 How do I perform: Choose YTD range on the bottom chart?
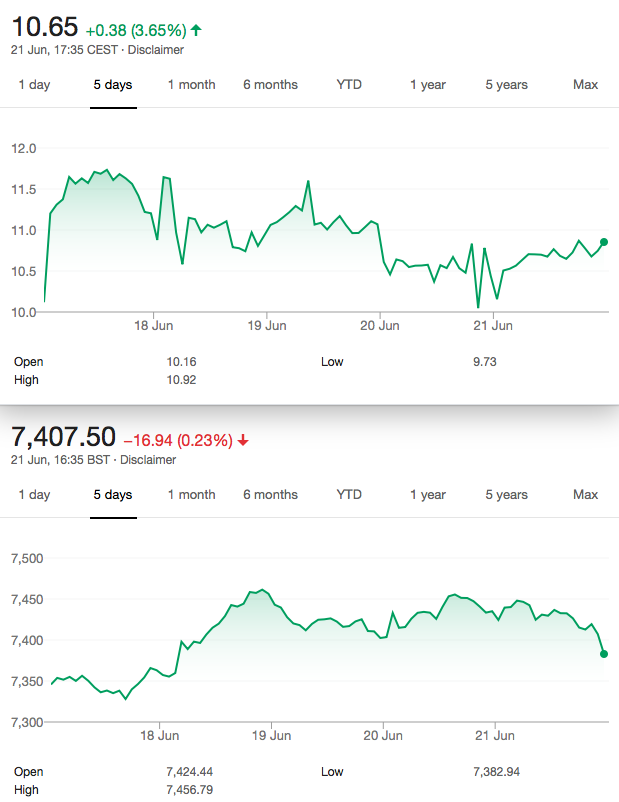(x=349, y=495)
